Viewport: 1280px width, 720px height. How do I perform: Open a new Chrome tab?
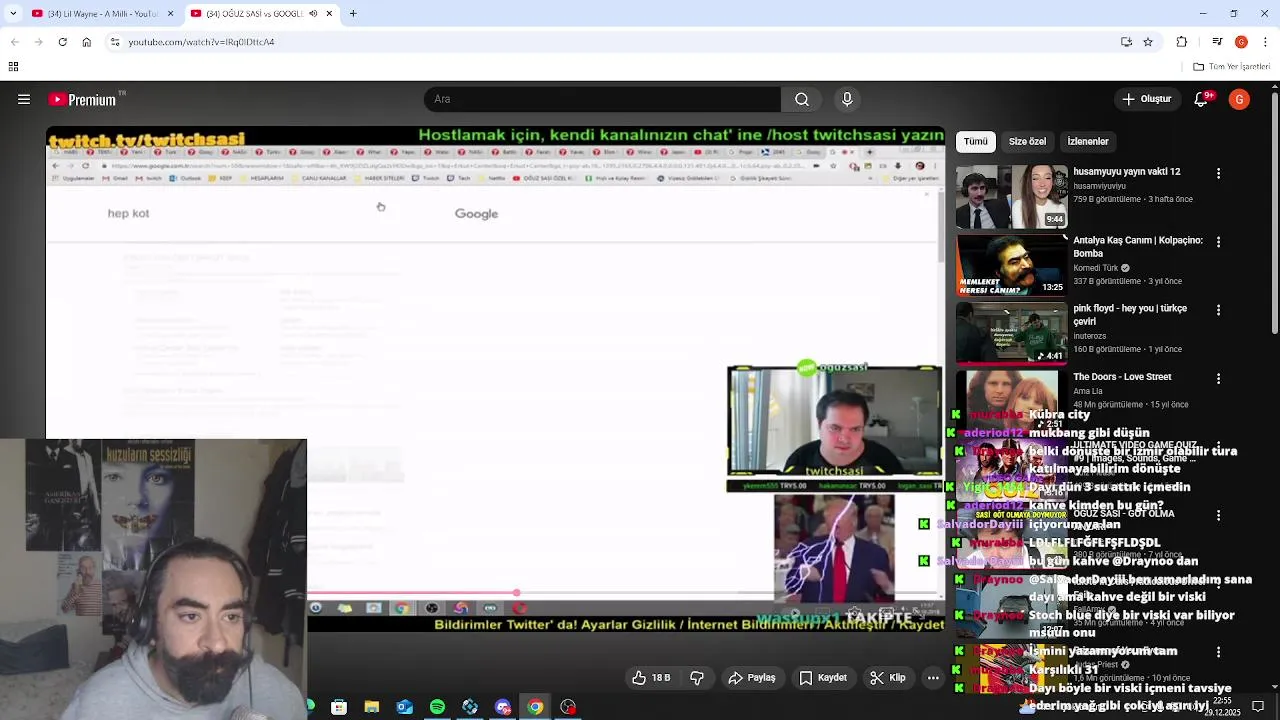[353, 14]
